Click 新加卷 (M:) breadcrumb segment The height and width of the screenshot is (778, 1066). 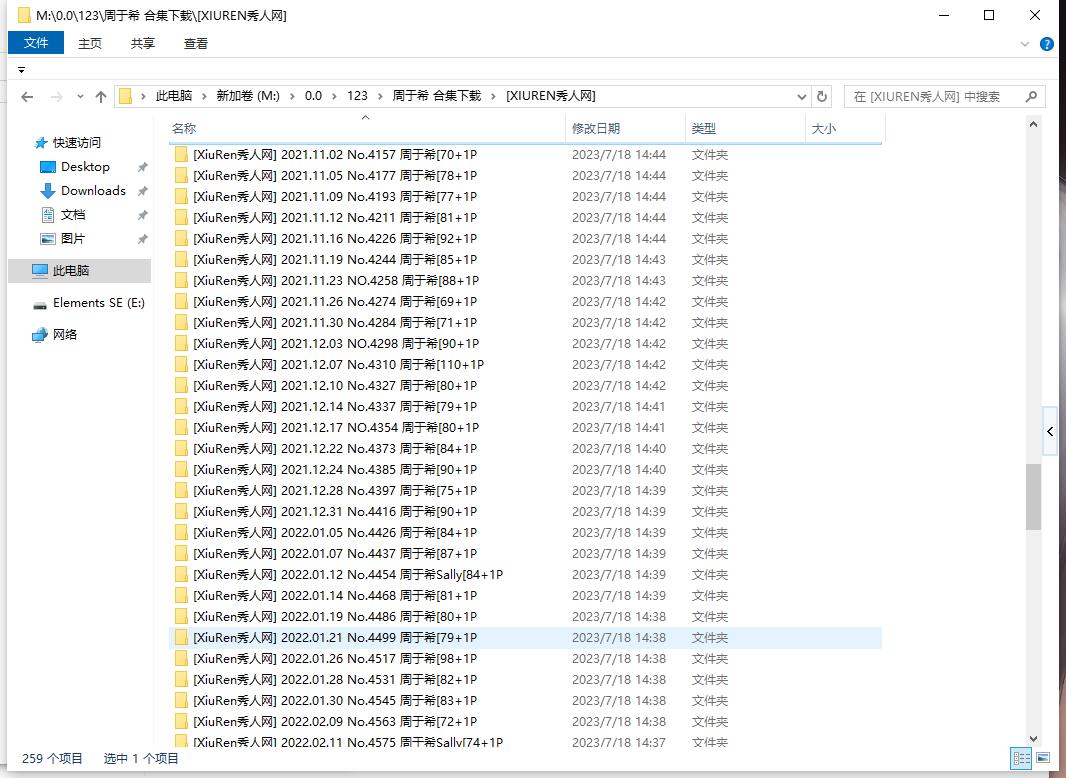click(x=248, y=96)
